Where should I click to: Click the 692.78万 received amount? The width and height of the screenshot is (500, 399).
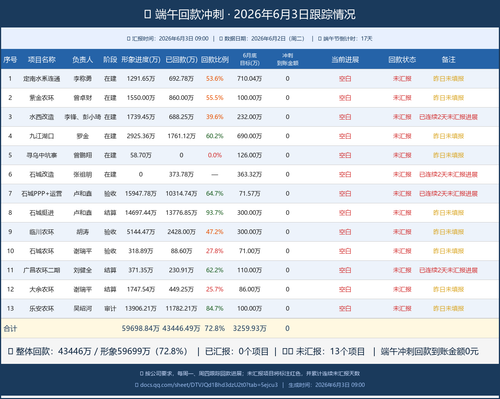tap(181, 79)
